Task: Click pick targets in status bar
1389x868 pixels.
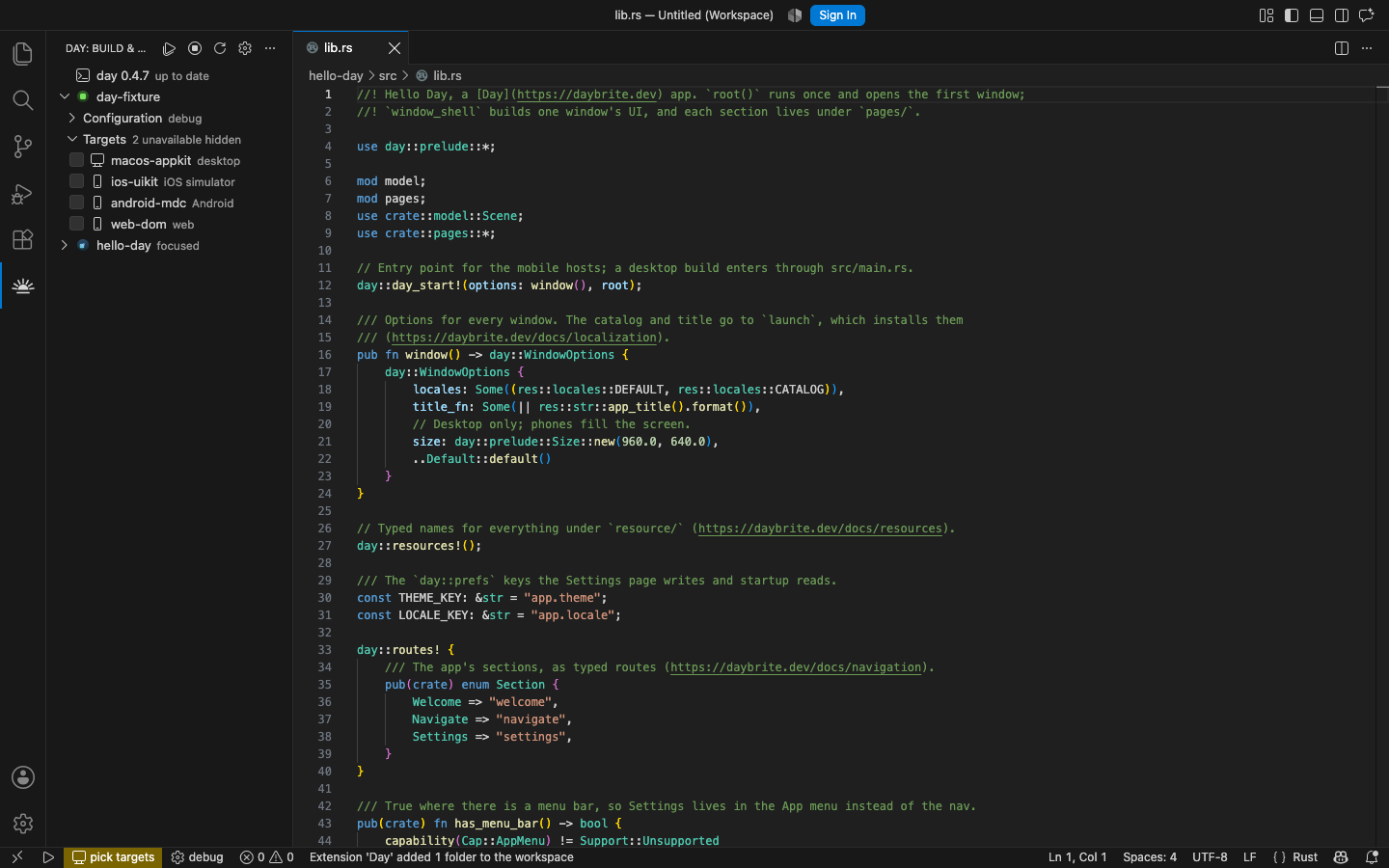Action: click(113, 857)
